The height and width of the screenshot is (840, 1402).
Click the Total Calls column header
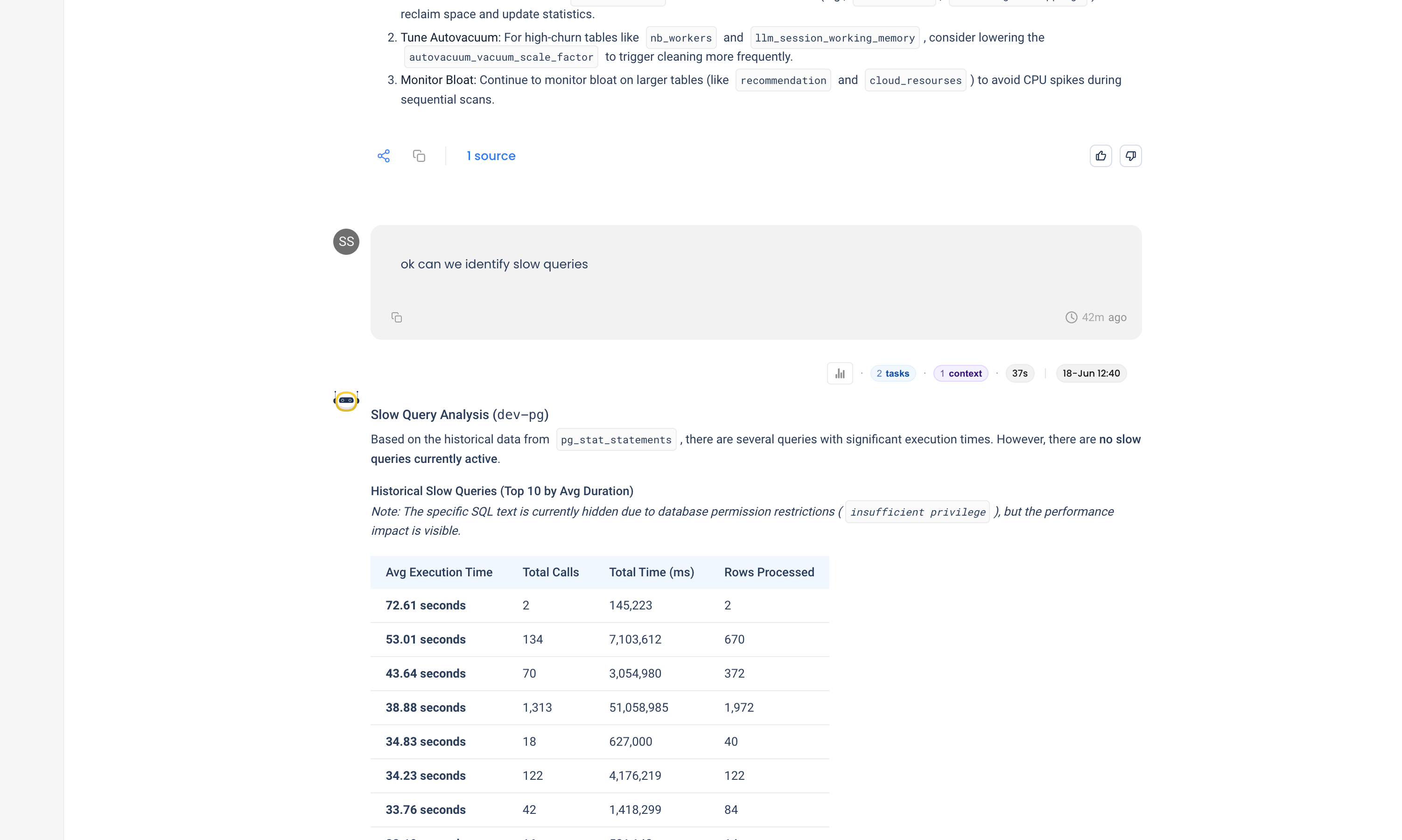pos(550,572)
